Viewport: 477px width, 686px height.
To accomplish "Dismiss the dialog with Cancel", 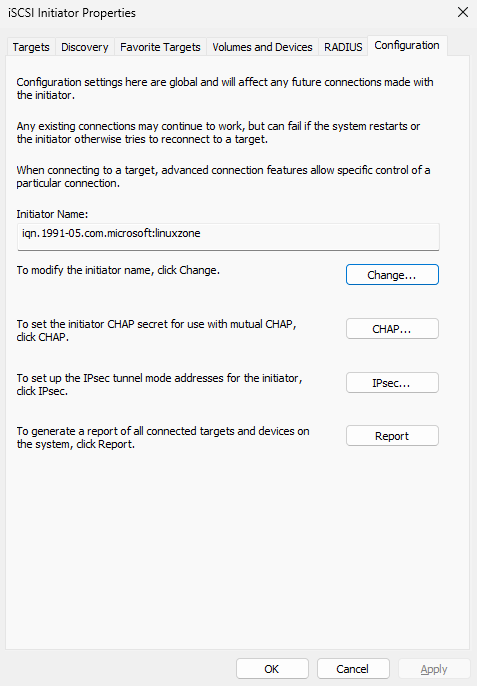I will tap(353, 668).
